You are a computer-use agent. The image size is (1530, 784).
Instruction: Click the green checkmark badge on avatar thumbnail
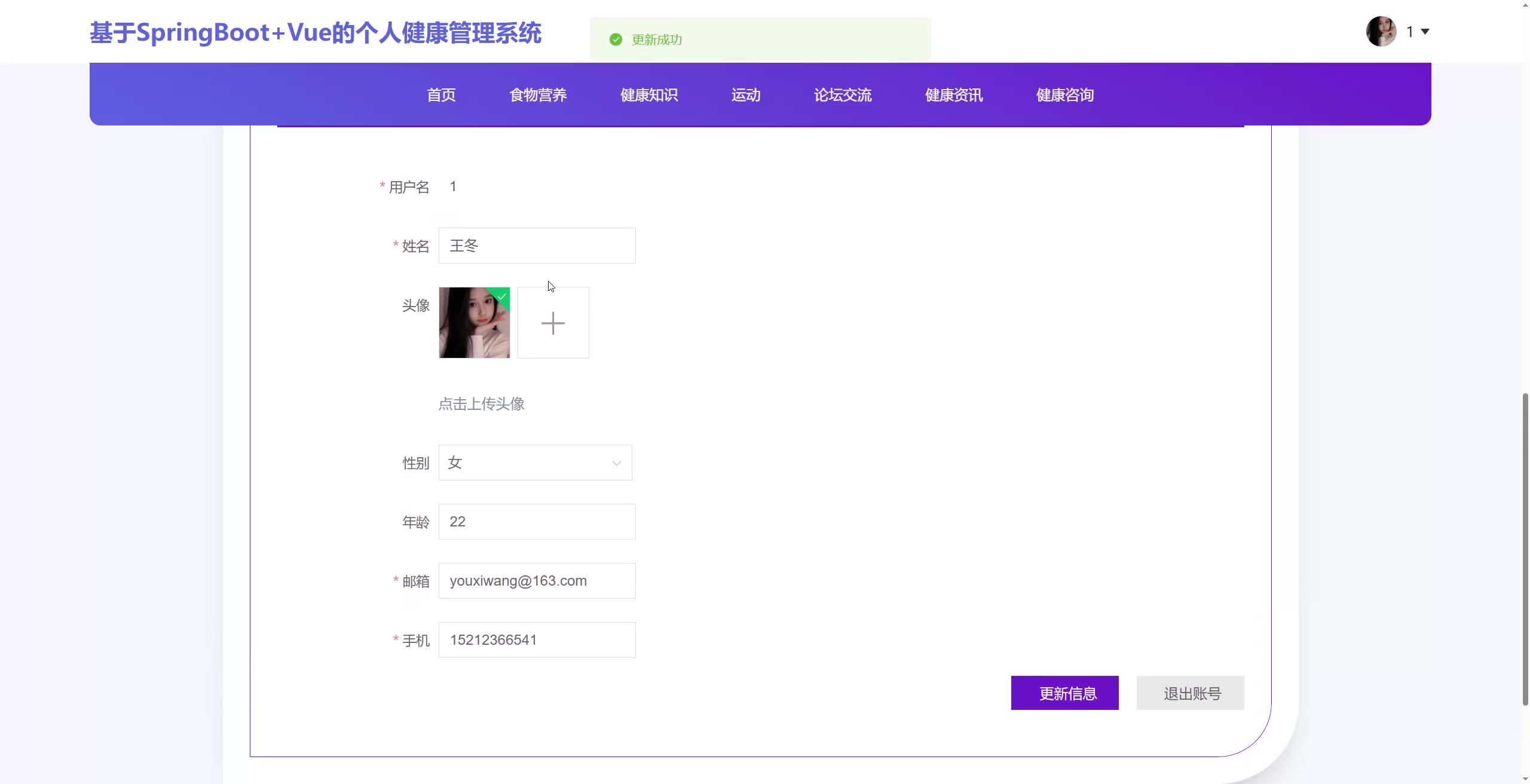click(502, 296)
